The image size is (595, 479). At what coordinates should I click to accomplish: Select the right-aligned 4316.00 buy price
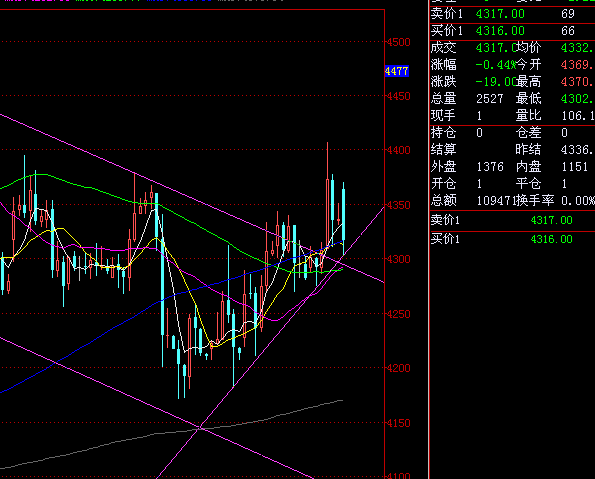pos(551,240)
